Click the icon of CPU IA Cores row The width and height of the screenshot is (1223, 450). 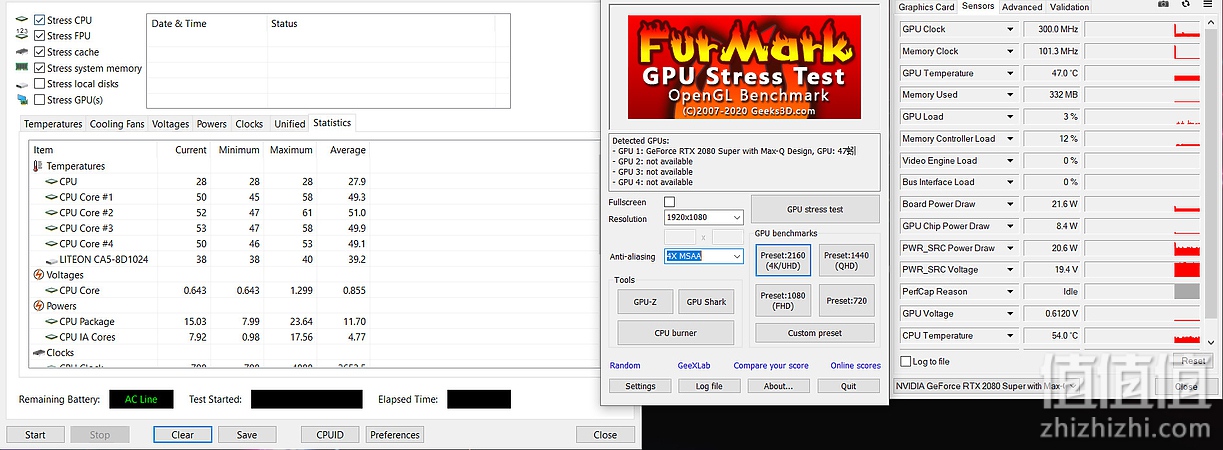point(51,337)
